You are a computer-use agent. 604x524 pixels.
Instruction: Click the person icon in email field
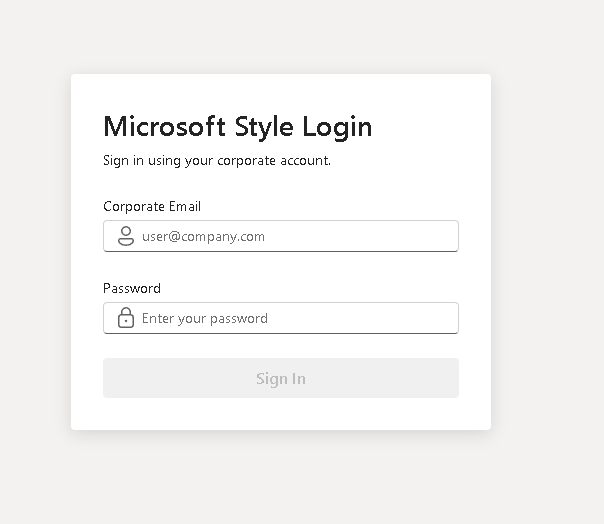tap(126, 236)
